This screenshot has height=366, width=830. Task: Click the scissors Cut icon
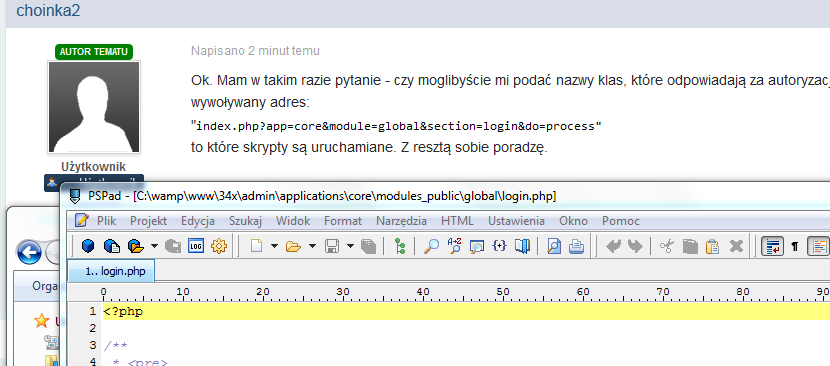[x=667, y=246]
